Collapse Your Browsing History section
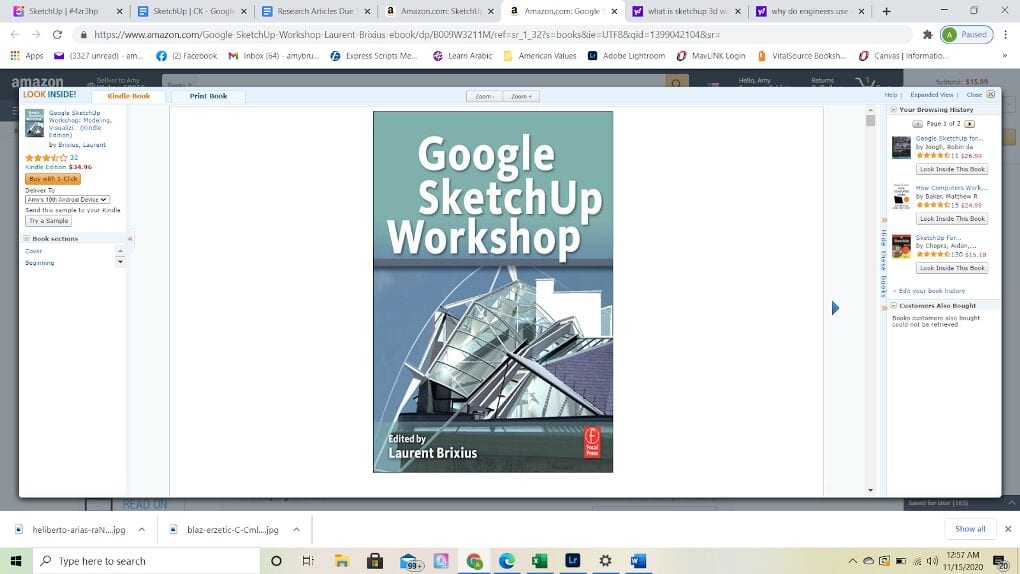Viewport: 1020px width, 574px height. click(893, 109)
